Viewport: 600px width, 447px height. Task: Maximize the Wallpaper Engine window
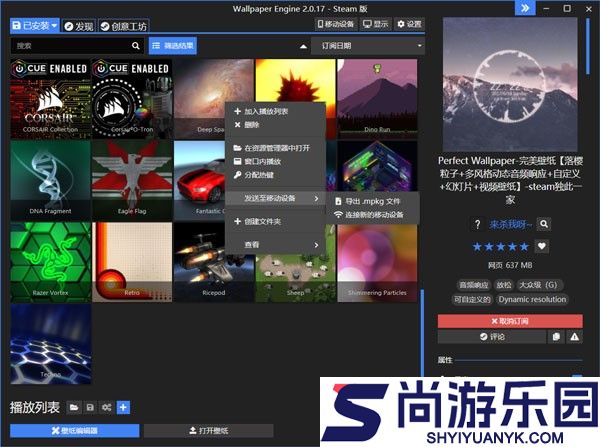pyautogui.click(x=567, y=8)
